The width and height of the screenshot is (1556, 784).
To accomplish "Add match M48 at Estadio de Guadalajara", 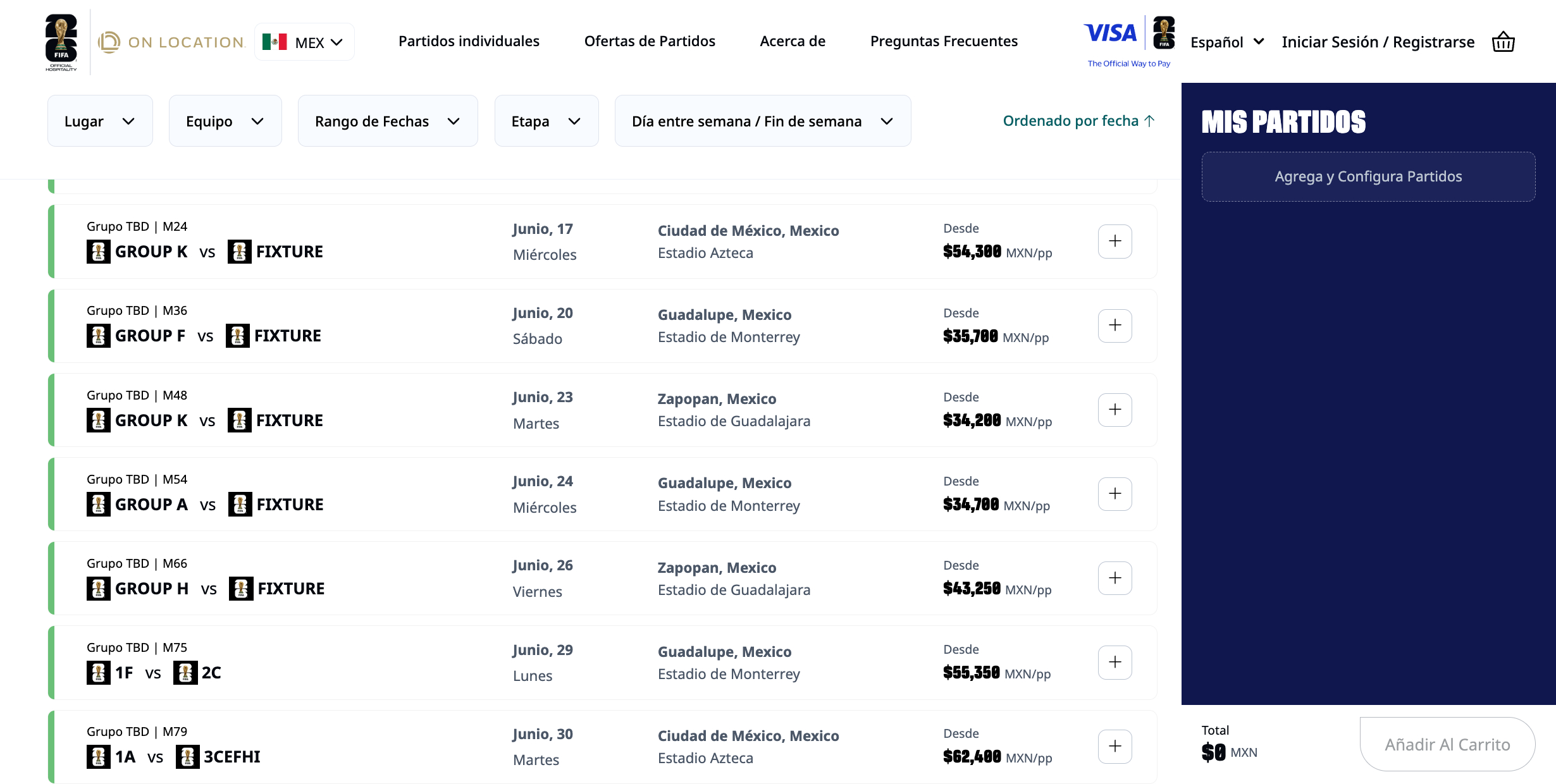I will pyautogui.click(x=1115, y=410).
